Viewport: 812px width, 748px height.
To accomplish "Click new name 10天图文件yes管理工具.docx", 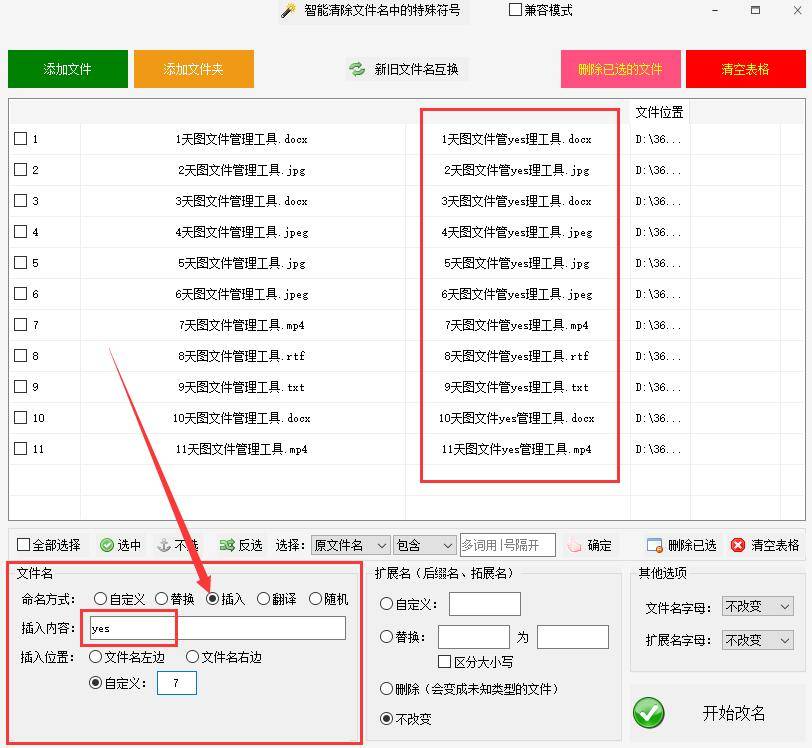I will (516, 418).
